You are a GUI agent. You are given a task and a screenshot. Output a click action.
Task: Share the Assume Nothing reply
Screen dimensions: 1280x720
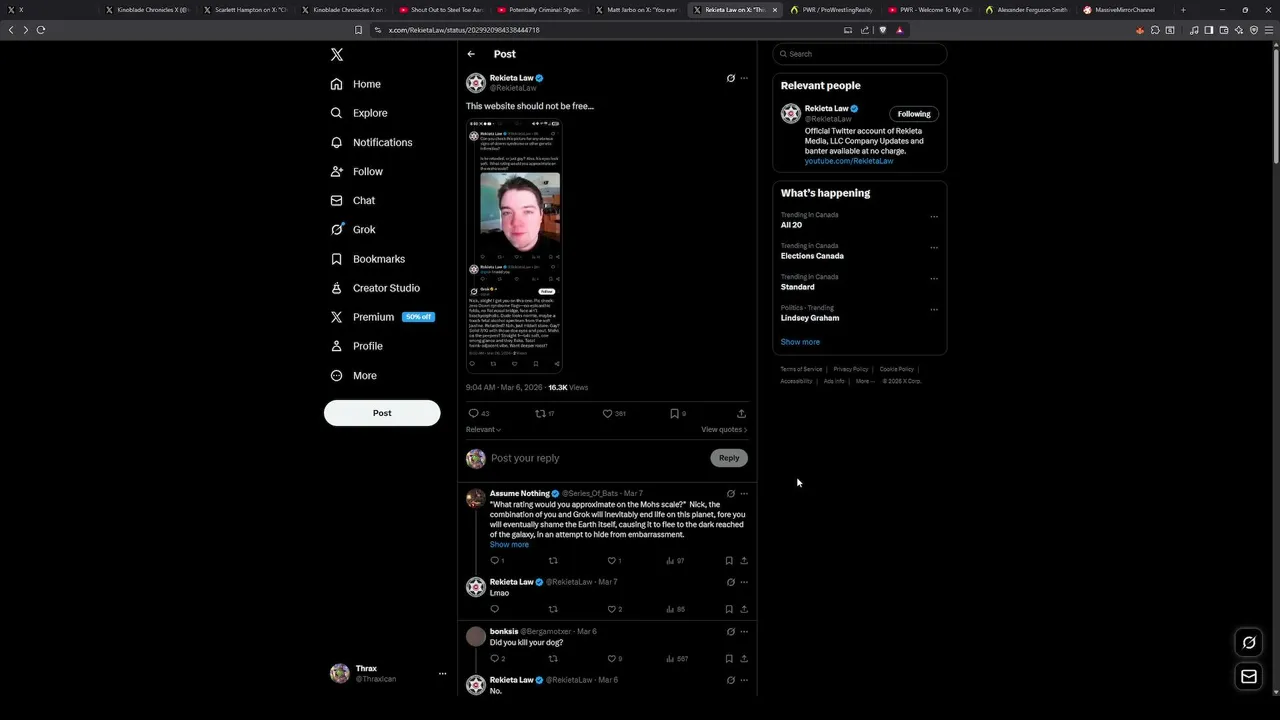tap(744, 561)
